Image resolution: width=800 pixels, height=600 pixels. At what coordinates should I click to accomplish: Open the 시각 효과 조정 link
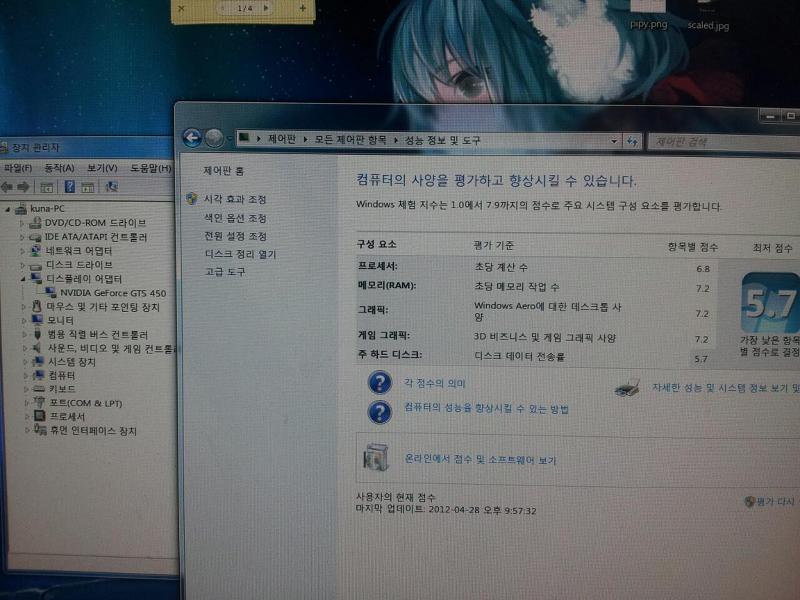(235, 199)
